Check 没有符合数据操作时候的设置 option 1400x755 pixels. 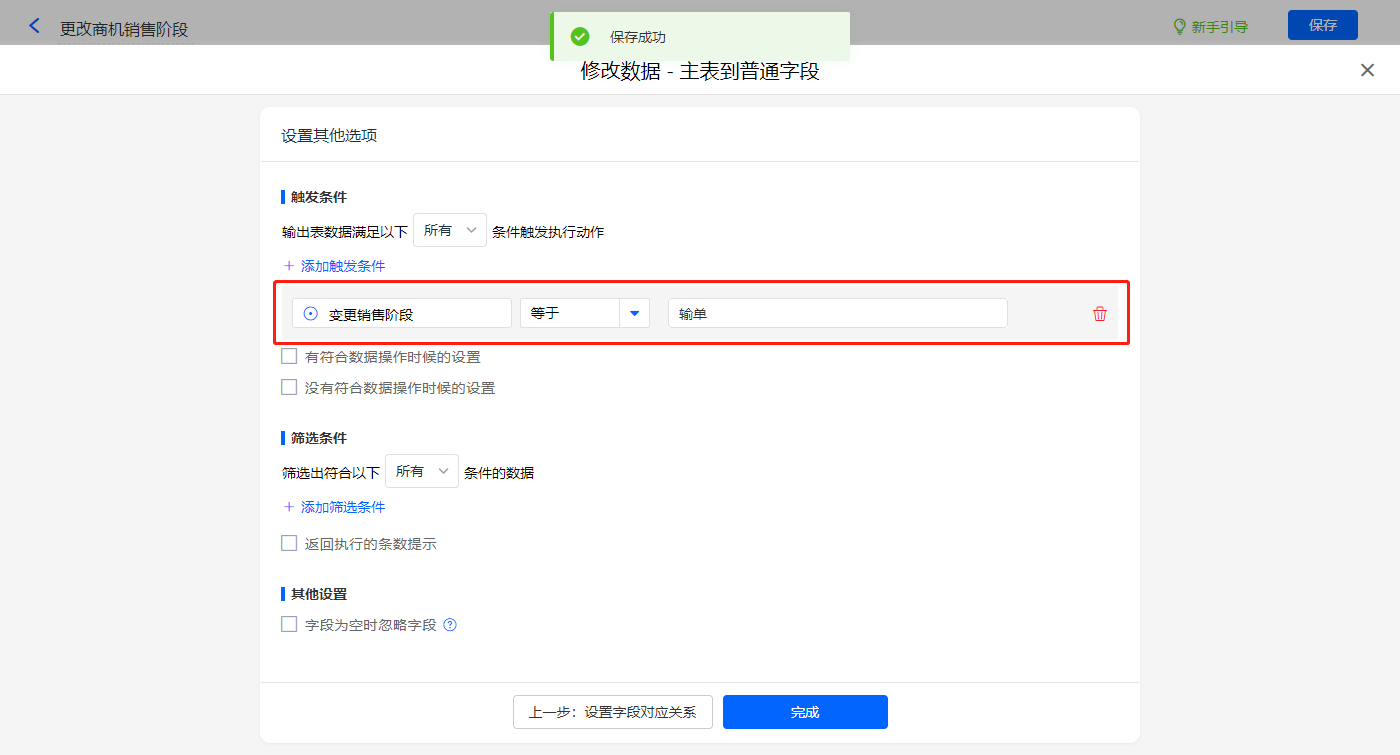click(289, 387)
